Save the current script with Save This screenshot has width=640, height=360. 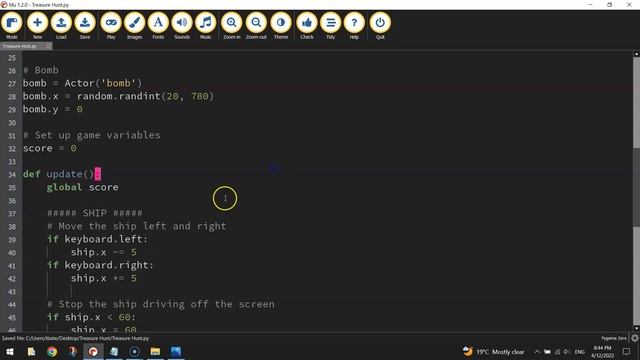pos(85,26)
